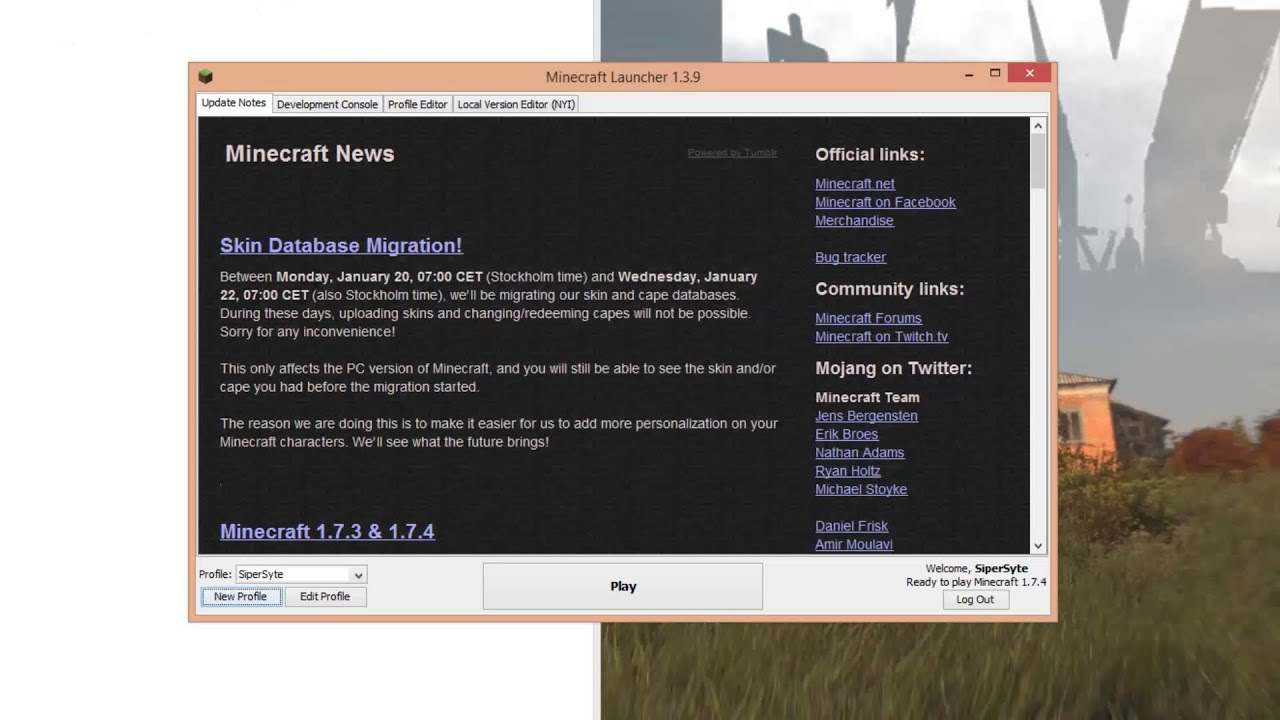Open the Minecraft on Facebook link
The width and height of the screenshot is (1280, 720).
(885, 202)
